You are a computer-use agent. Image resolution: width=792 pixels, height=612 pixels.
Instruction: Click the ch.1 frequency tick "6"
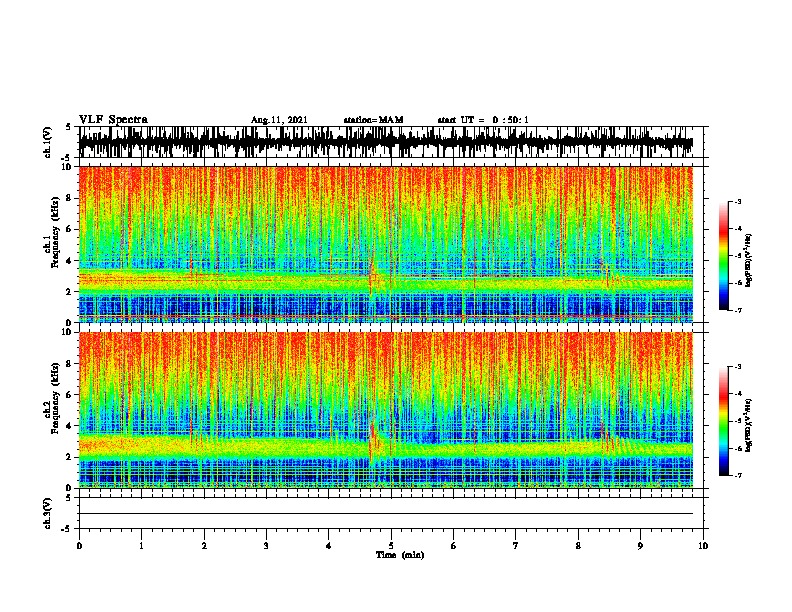[x=70, y=229]
